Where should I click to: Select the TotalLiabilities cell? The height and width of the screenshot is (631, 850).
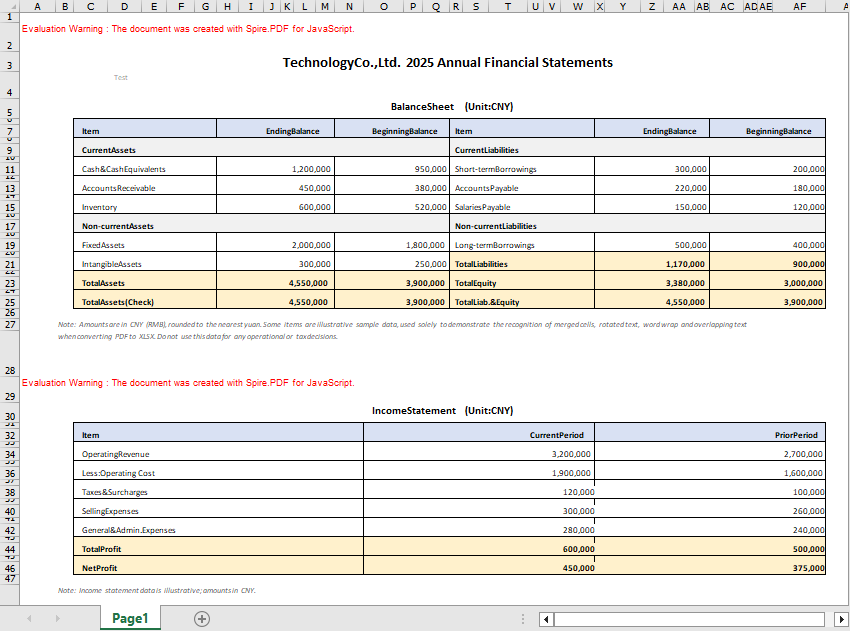(522, 261)
